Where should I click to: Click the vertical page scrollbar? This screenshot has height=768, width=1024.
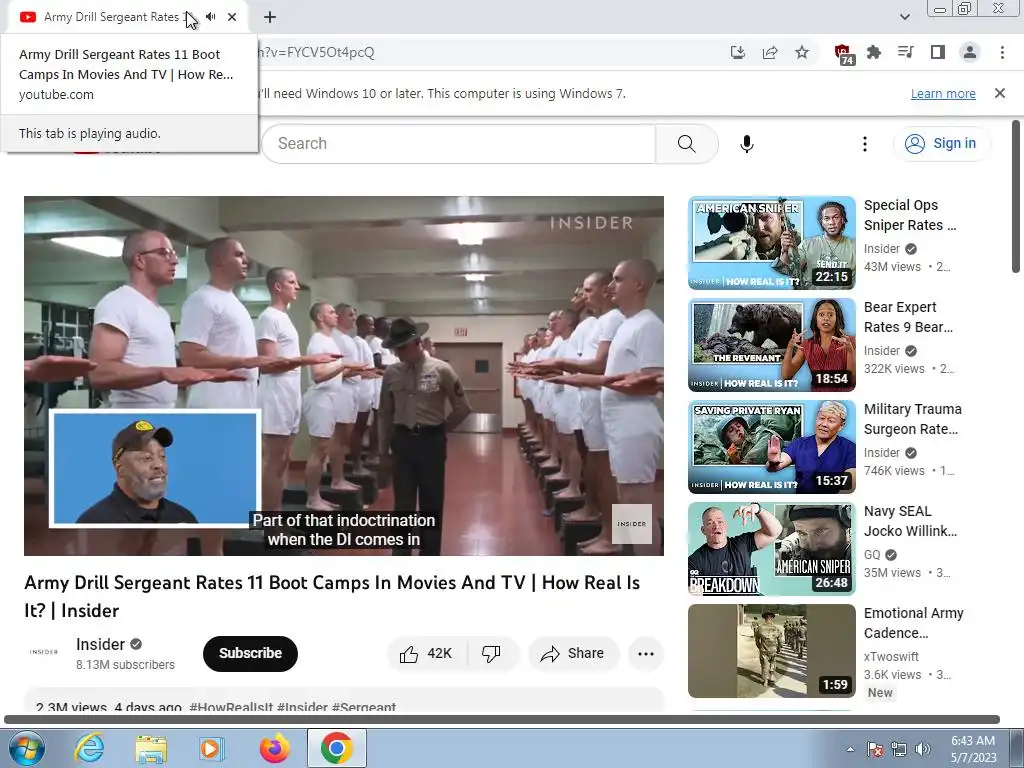point(1016,196)
